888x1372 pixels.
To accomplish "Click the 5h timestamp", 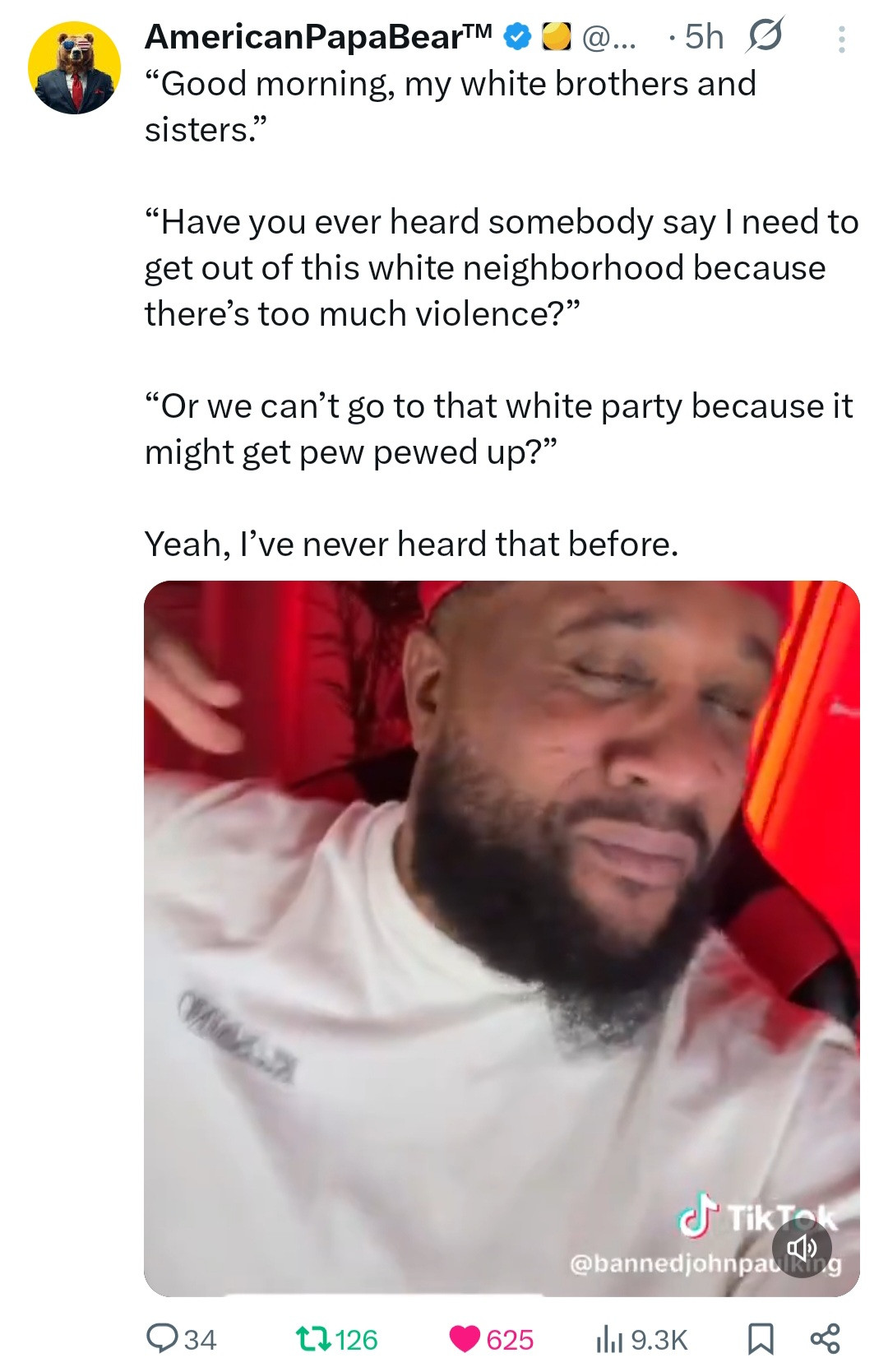I will pos(704,37).
